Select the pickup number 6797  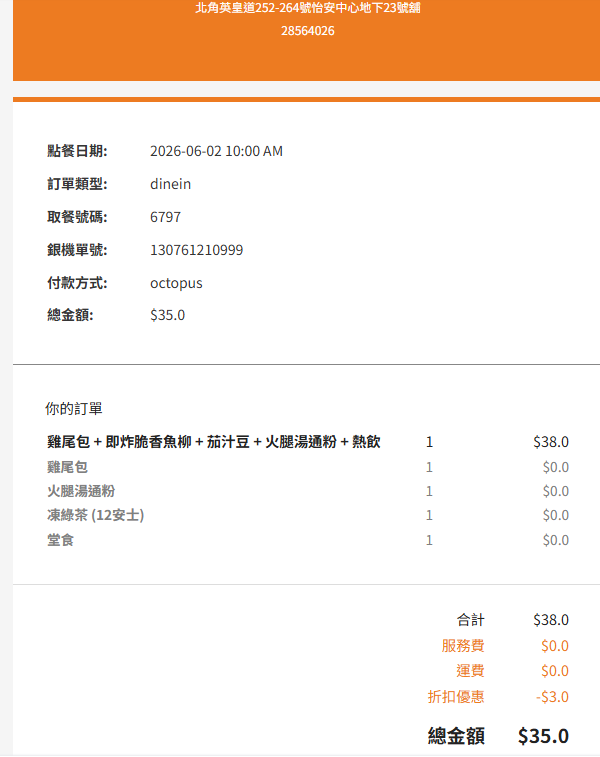click(165, 217)
